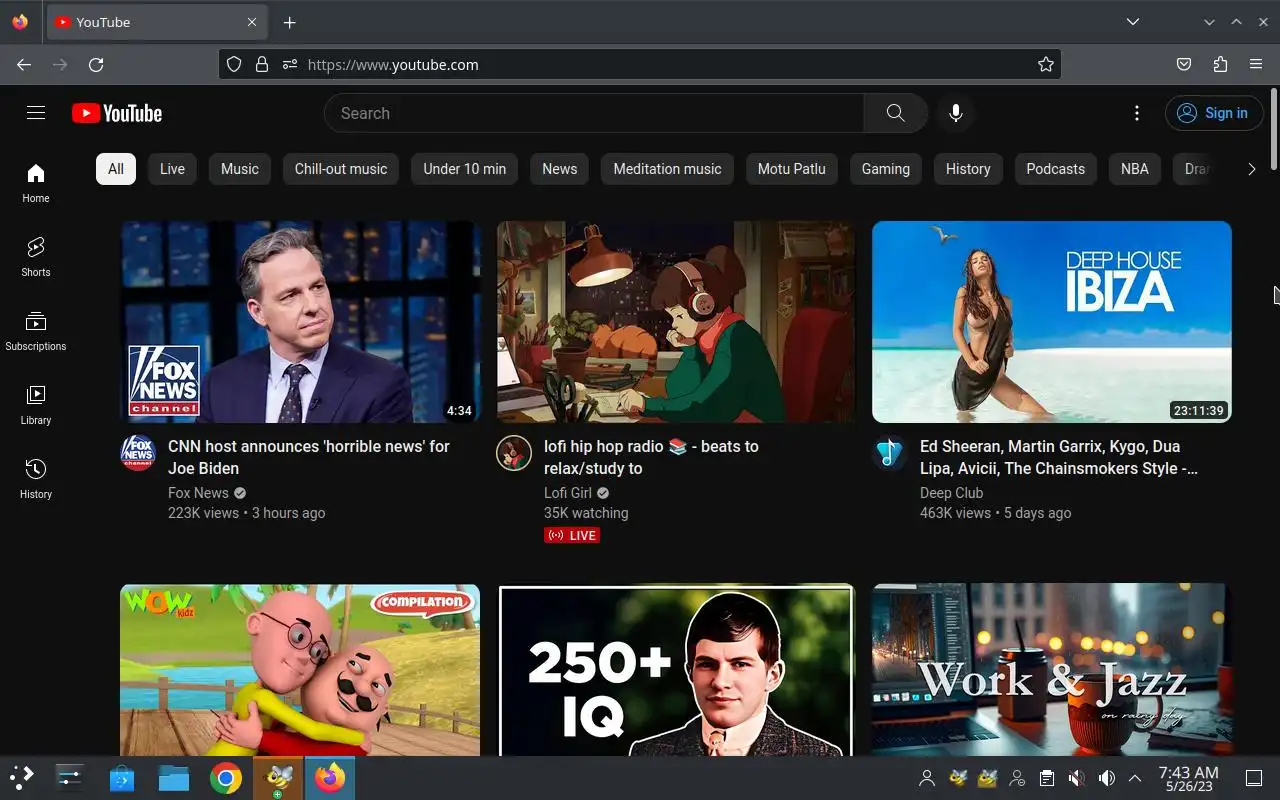The width and height of the screenshot is (1280, 800).
Task: Click the Deep Club channel avatar
Action: pyautogui.click(x=890, y=453)
